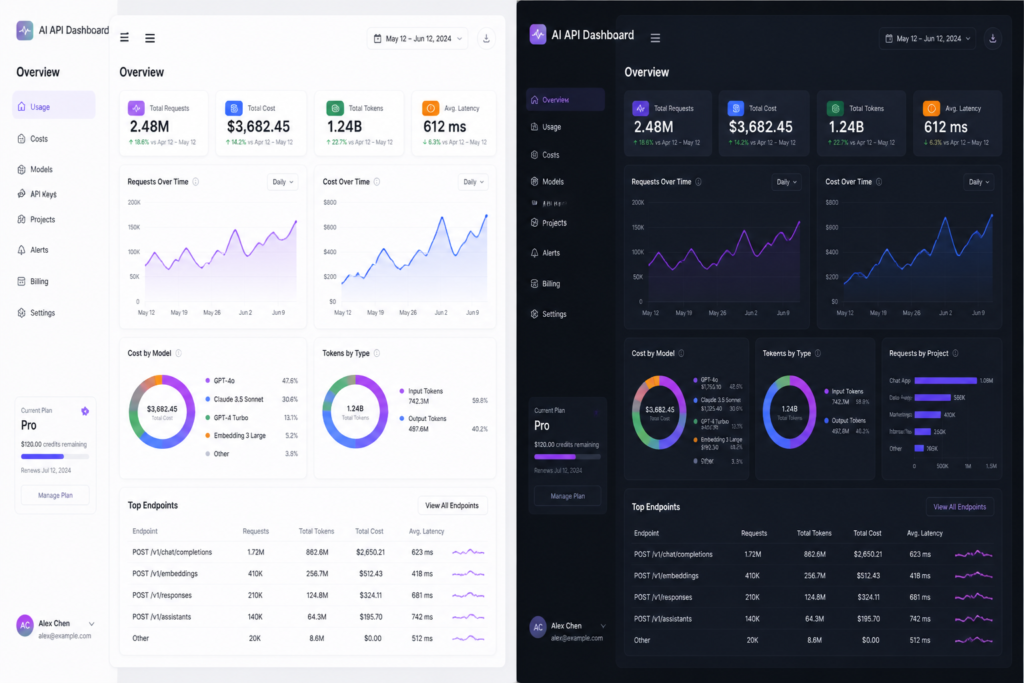Viewport: 1024px width, 683px height.
Task: Click the Models cube icon in the dark sidebar
Action: click(535, 182)
